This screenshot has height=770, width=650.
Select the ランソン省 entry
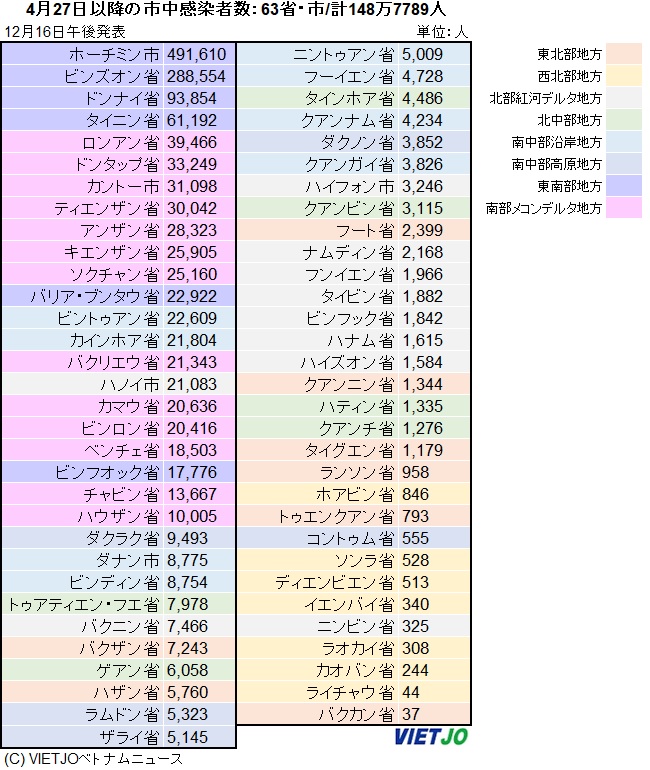[x=356, y=472]
